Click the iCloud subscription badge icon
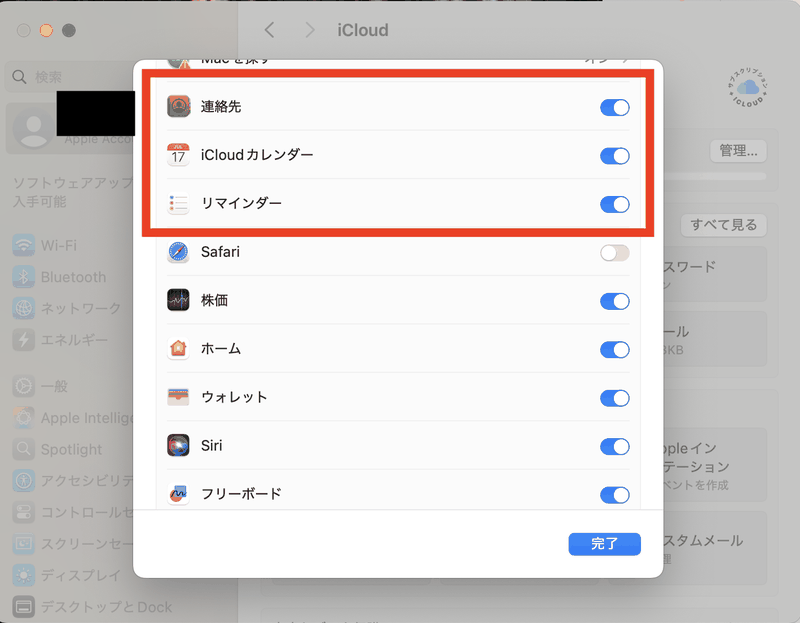The width and height of the screenshot is (800, 623). point(748,87)
